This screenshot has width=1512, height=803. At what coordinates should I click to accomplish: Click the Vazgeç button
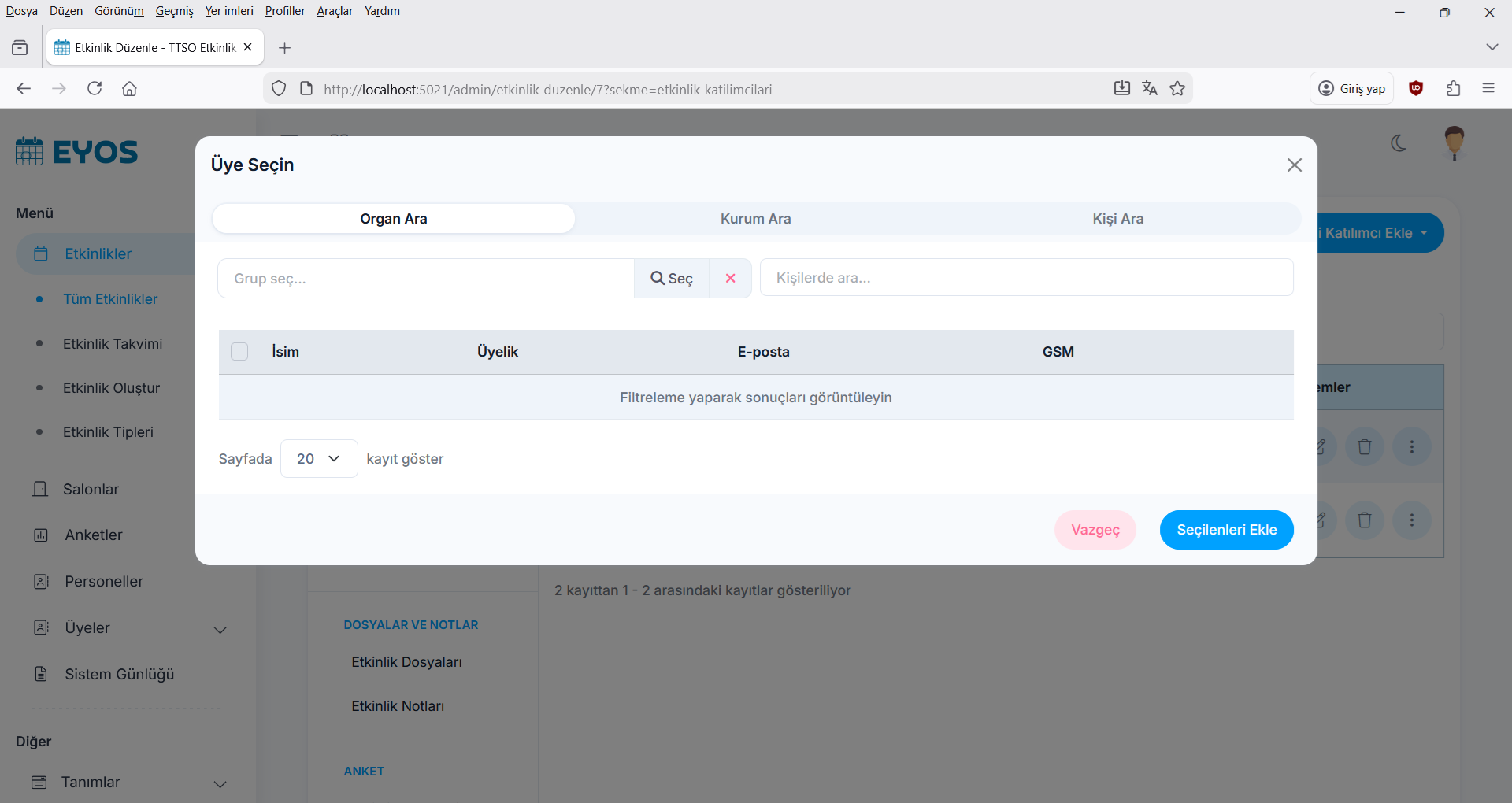coord(1095,530)
